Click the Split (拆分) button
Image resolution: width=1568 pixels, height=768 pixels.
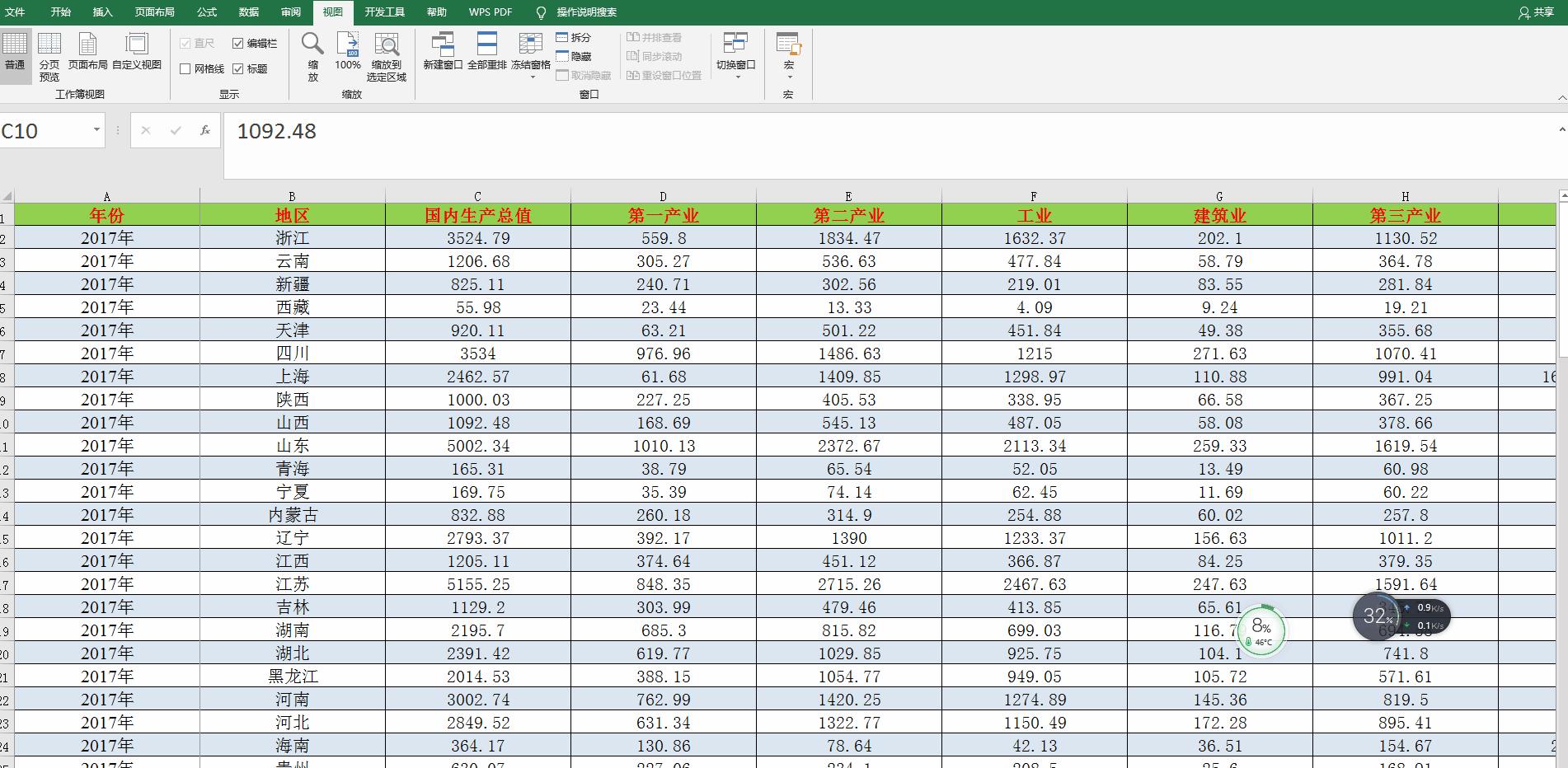574,38
